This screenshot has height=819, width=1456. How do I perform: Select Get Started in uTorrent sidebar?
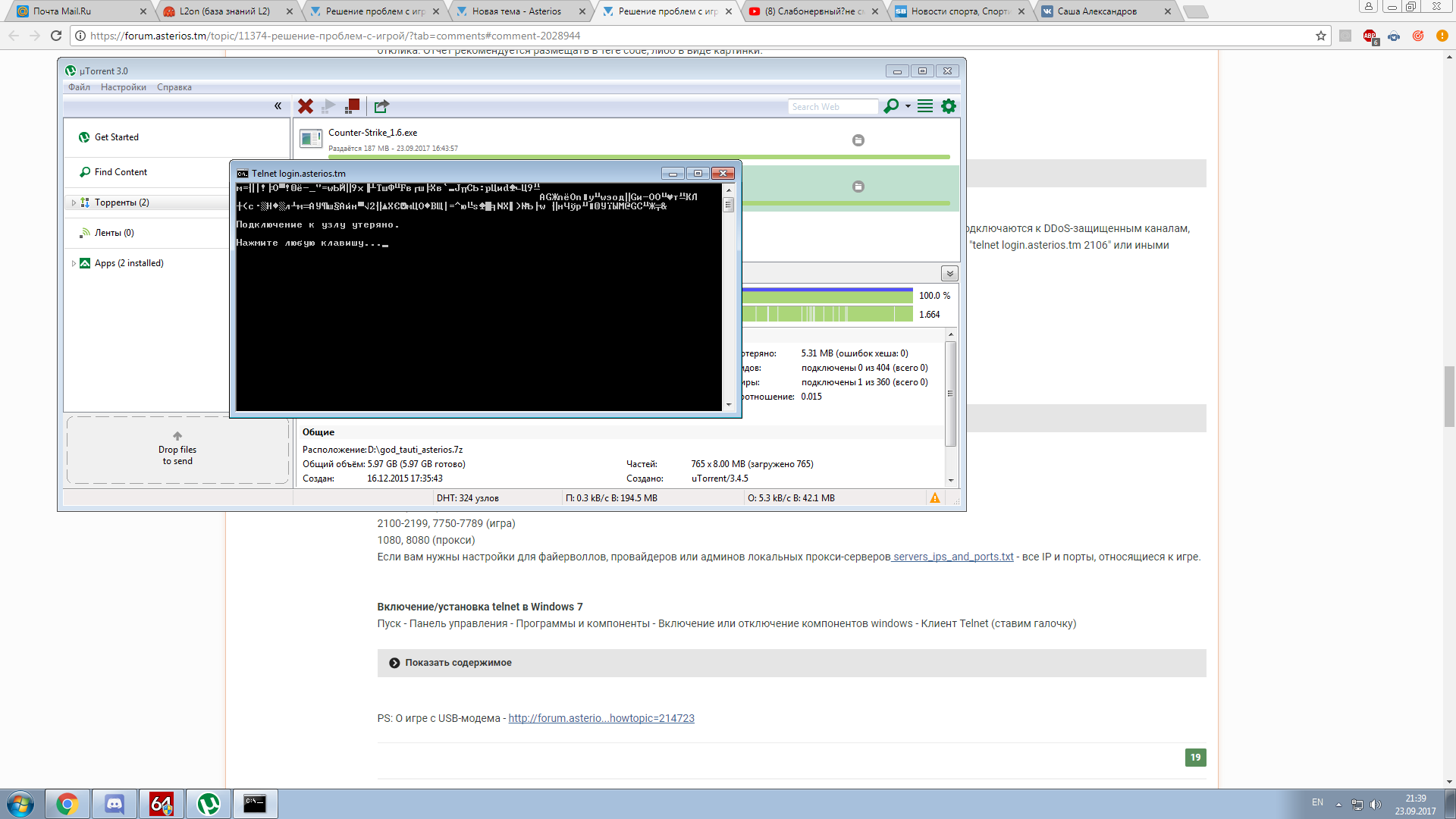[x=117, y=137]
